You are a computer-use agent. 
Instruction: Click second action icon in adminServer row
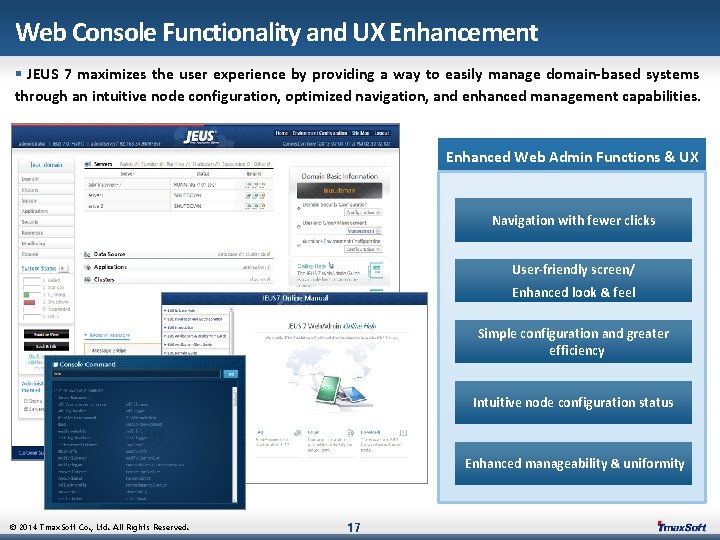click(255, 185)
